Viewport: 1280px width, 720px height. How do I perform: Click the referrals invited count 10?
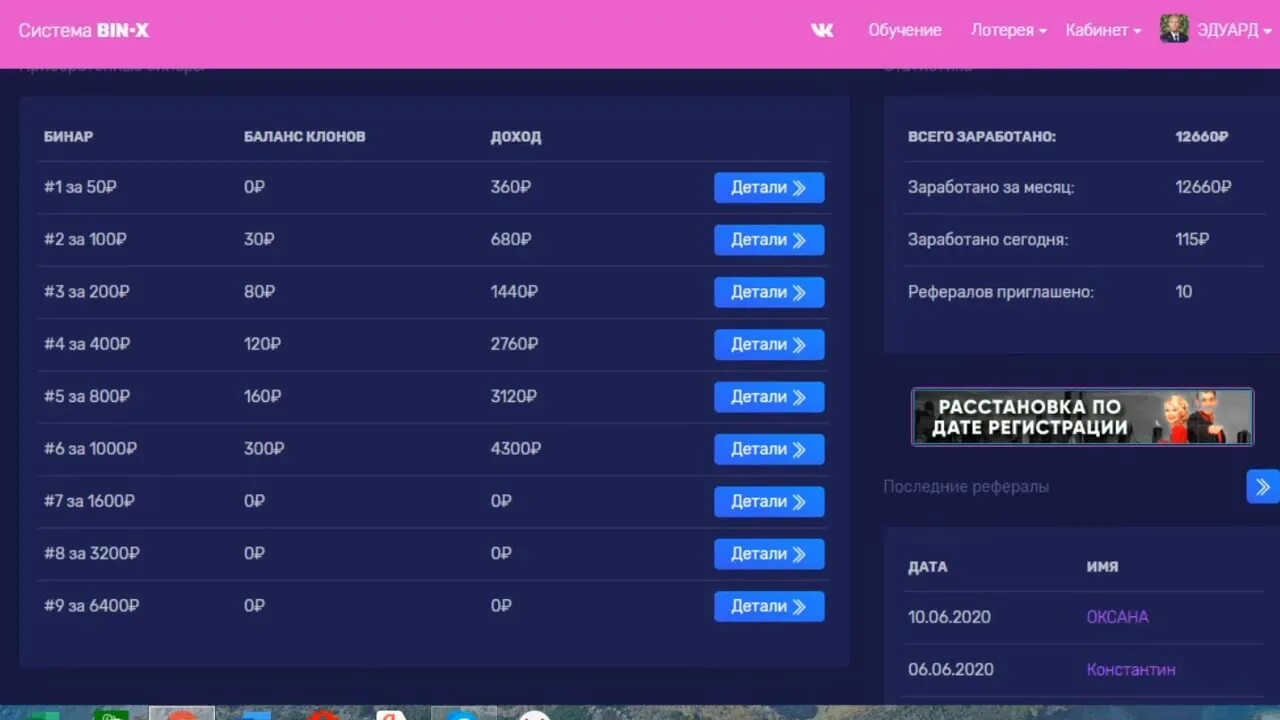tap(1184, 292)
